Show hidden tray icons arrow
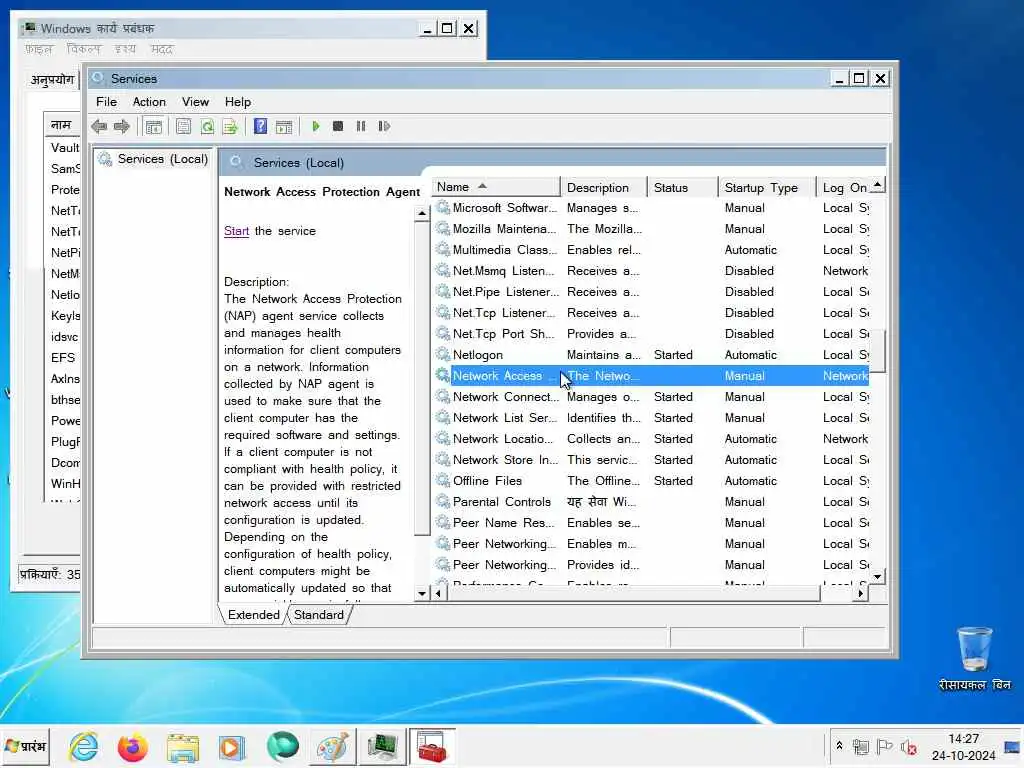Viewport: 1024px width, 768px height. pos(839,746)
